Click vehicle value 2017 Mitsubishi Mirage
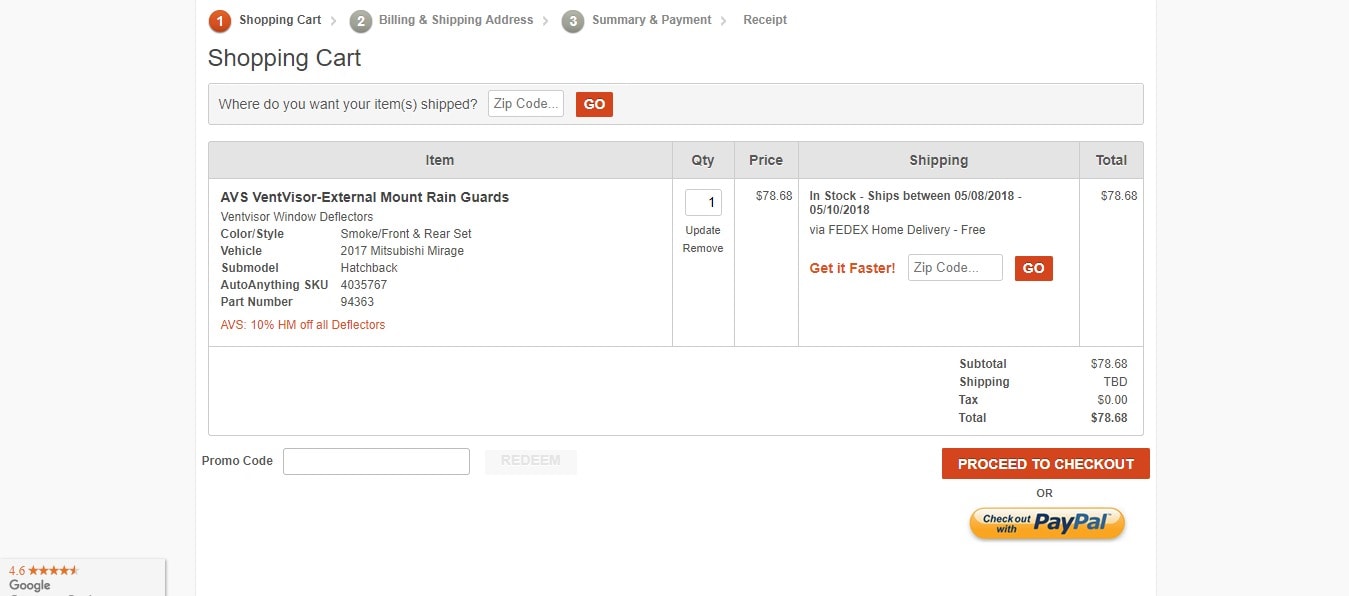The height and width of the screenshot is (596, 1349). pos(402,251)
